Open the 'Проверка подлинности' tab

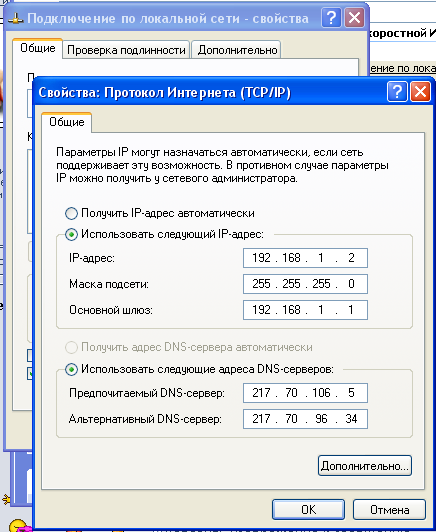pyautogui.click(x=126, y=50)
